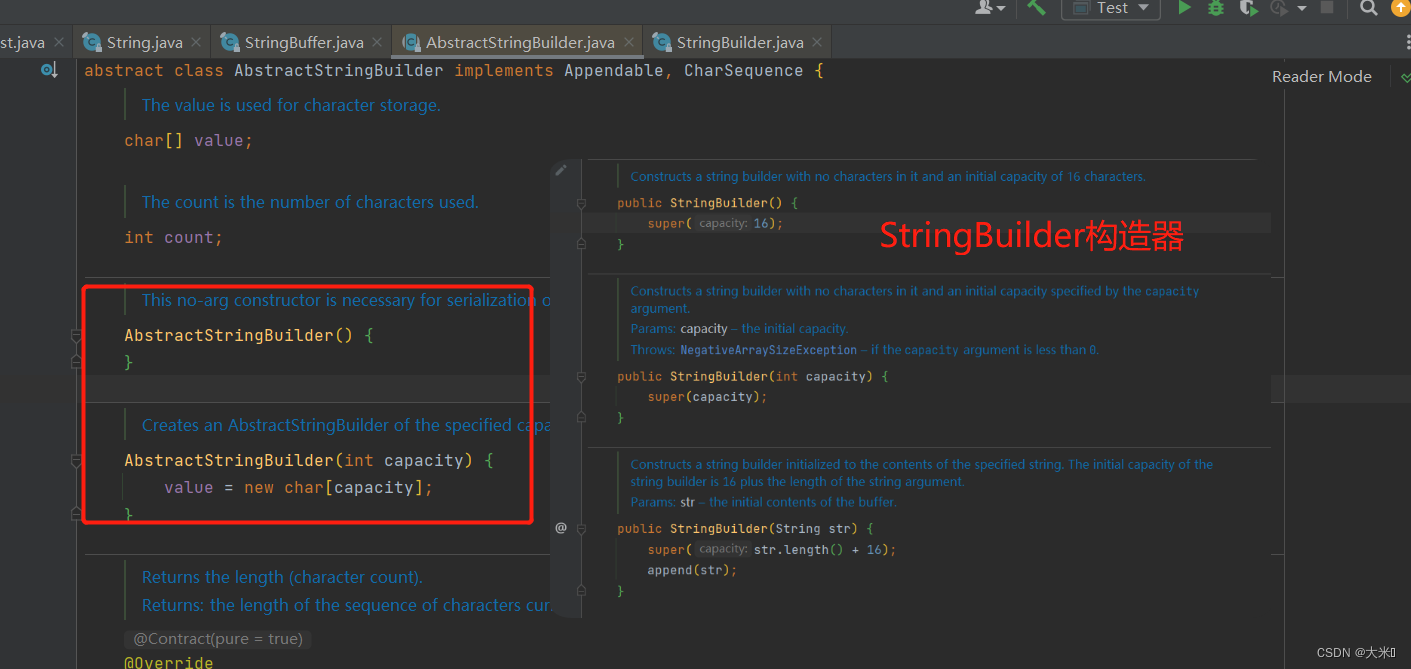Collapse the AbstractStringBuilder() no-arg constructor fold
Viewport: 1411px width, 669px height.
coord(76,336)
